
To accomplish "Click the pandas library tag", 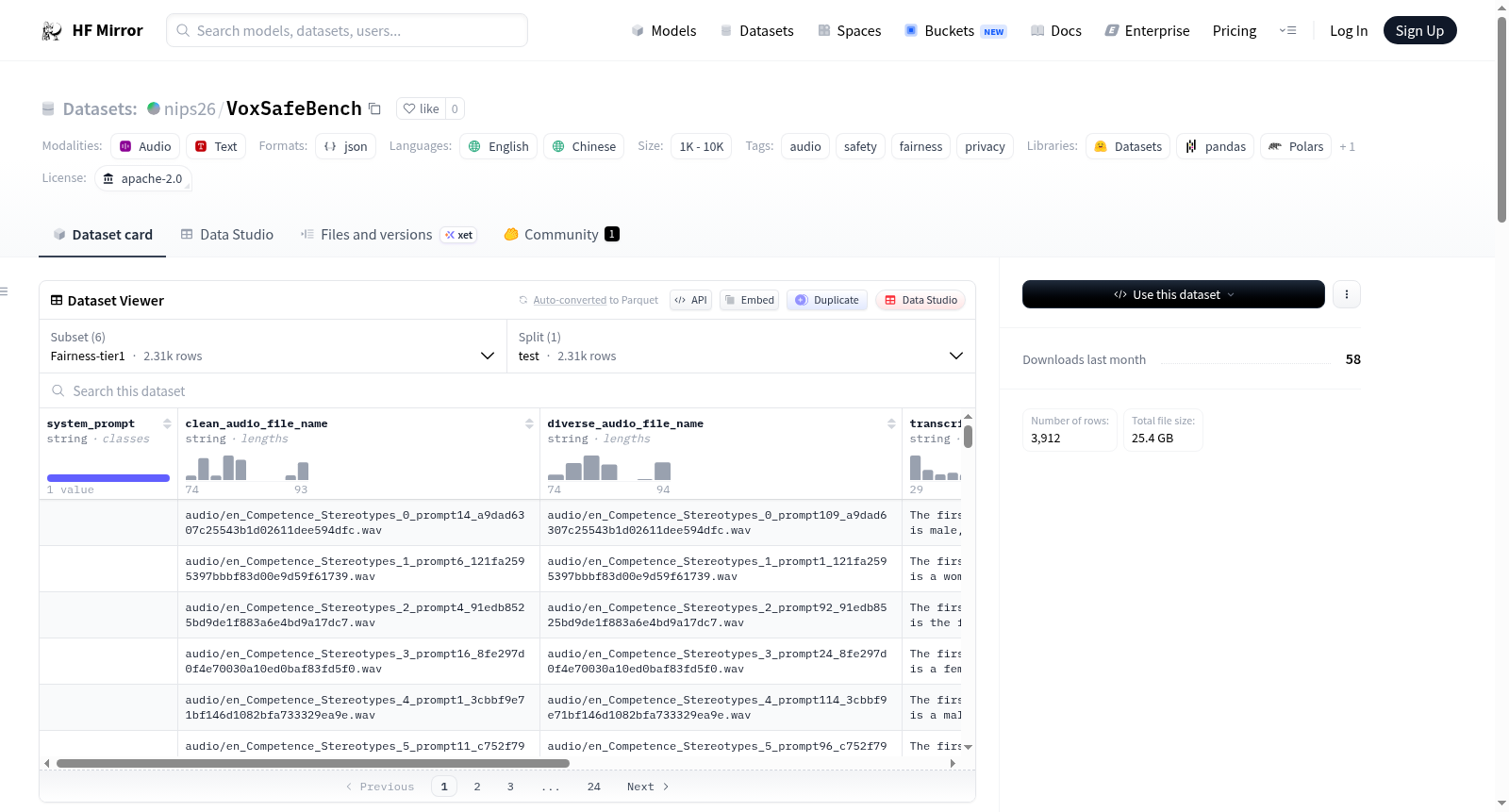I will pyautogui.click(x=1216, y=146).
